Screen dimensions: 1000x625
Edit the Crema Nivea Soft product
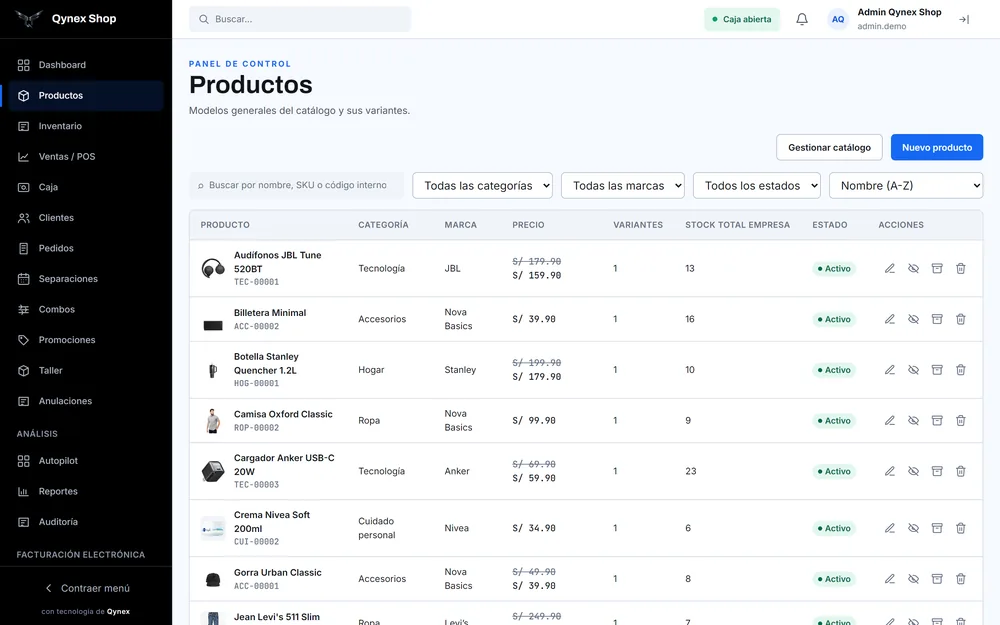point(890,528)
